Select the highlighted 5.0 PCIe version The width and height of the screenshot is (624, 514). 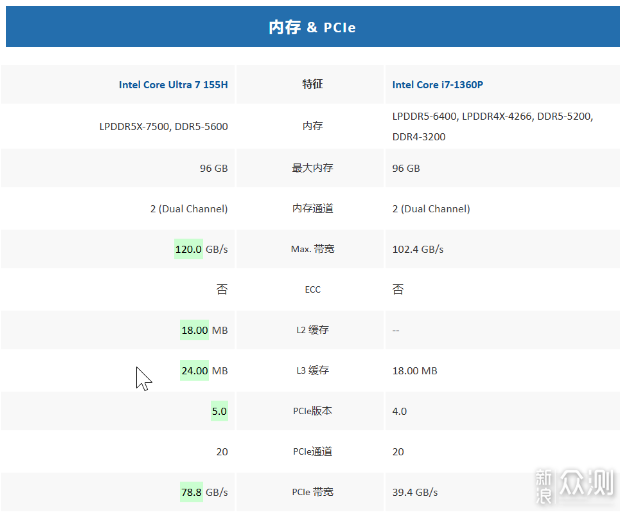pos(219,411)
